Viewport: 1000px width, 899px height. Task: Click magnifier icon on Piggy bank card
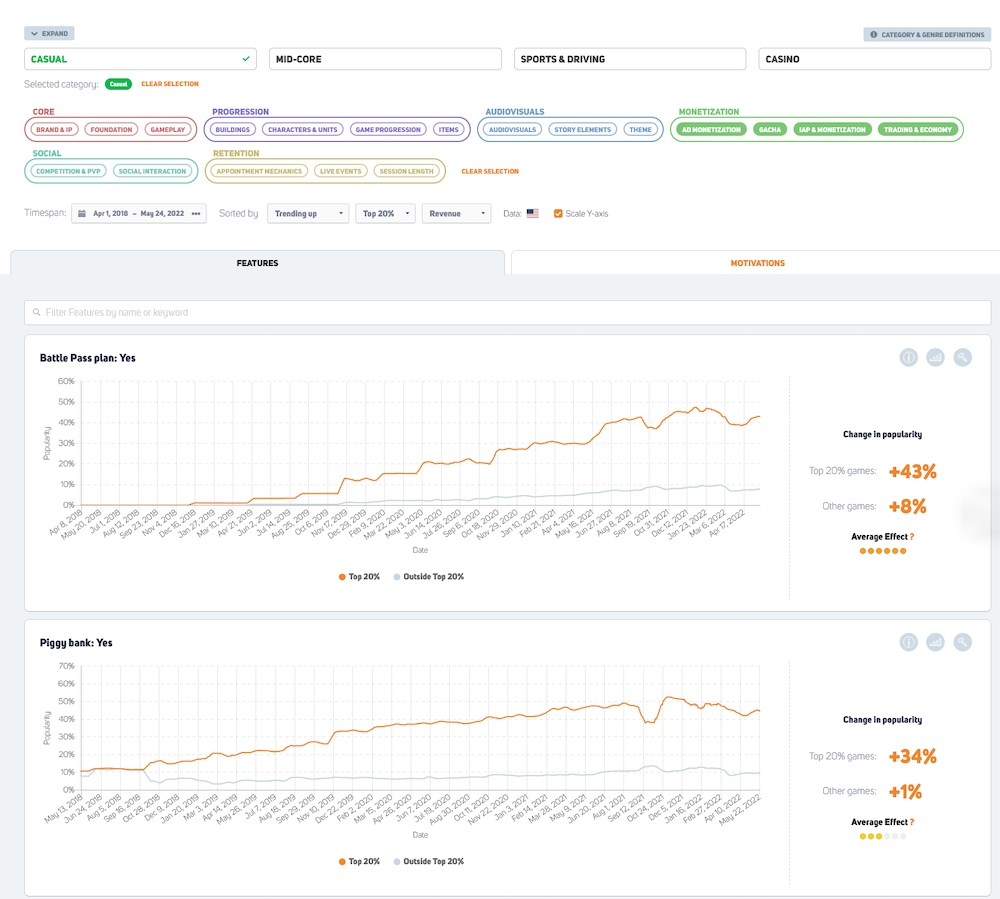962,642
